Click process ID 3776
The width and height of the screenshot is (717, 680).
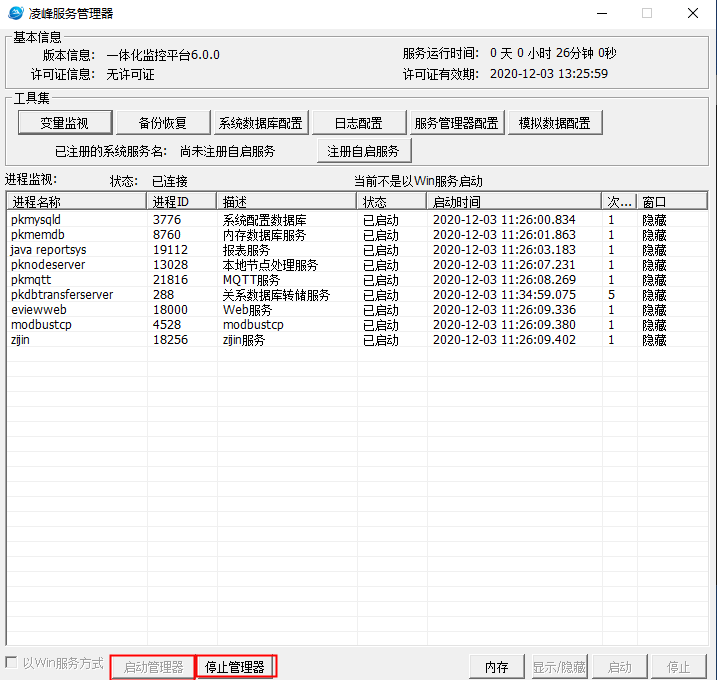167,220
